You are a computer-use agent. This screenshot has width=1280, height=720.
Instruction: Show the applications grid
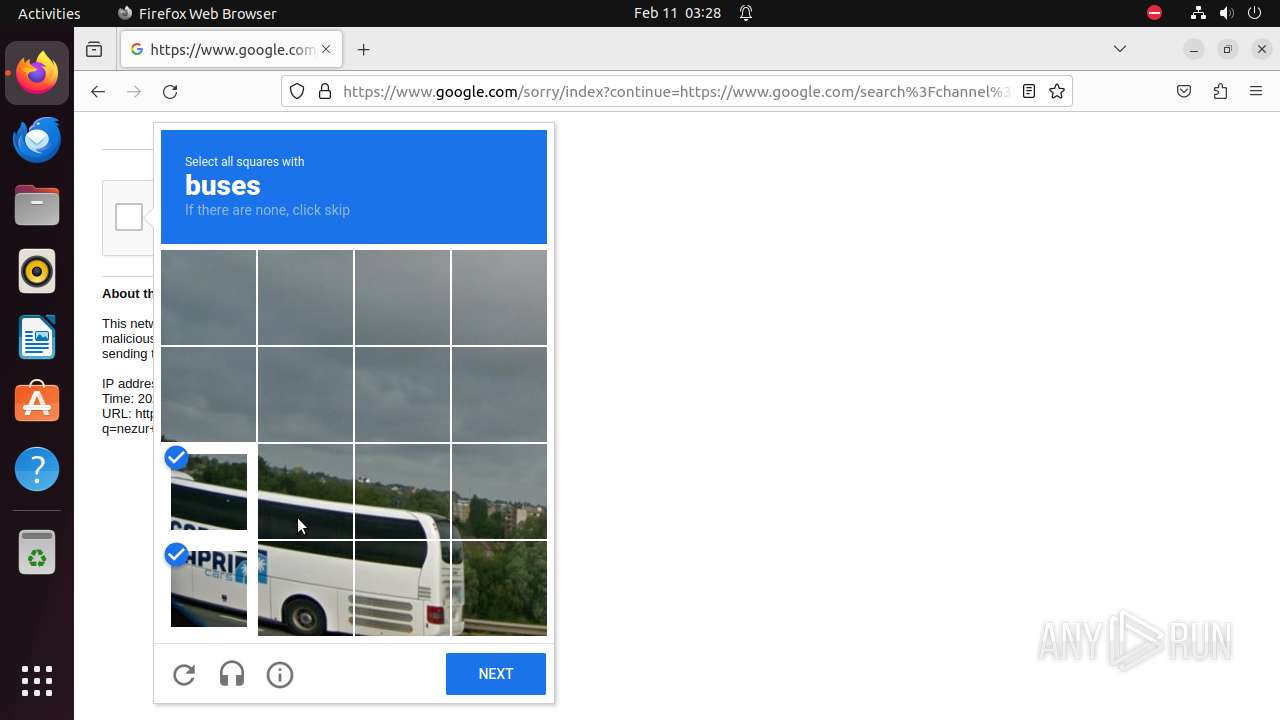tap(37, 681)
